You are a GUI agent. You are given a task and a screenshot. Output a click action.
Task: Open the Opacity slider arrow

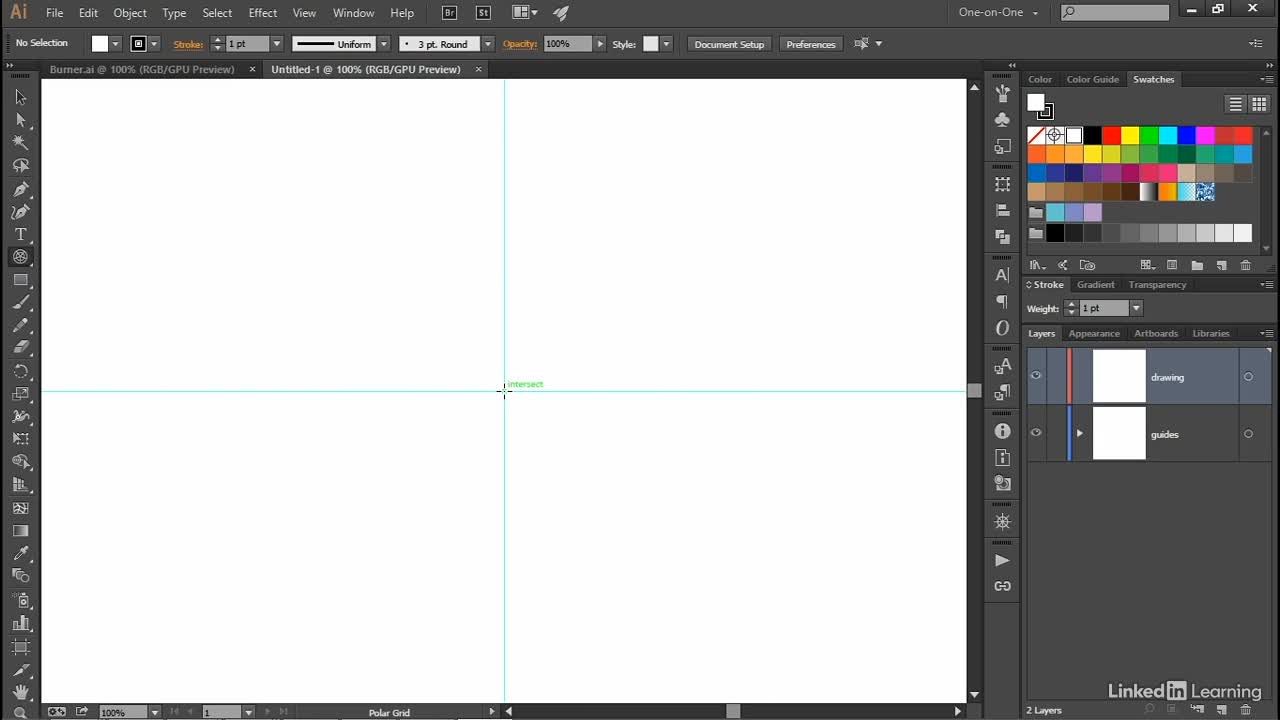pyautogui.click(x=600, y=44)
